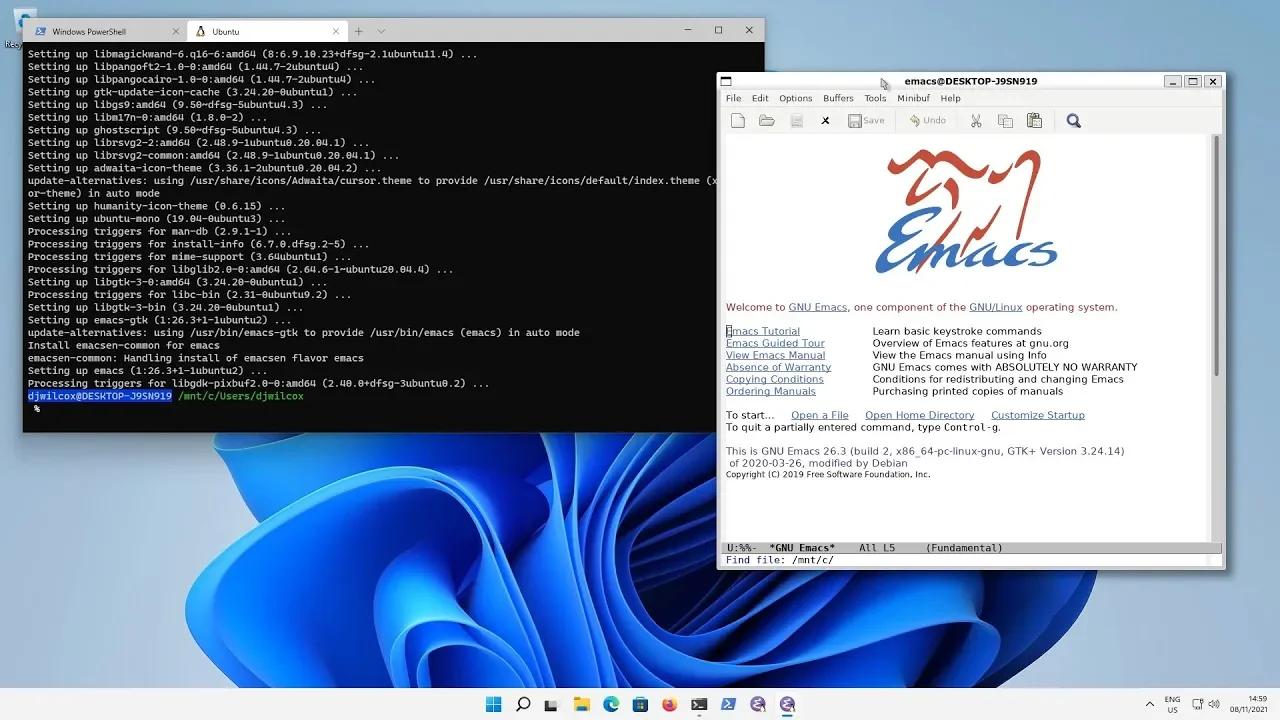Open Microsoft Edge from the taskbar
The height and width of the screenshot is (720, 1280).
(610, 704)
